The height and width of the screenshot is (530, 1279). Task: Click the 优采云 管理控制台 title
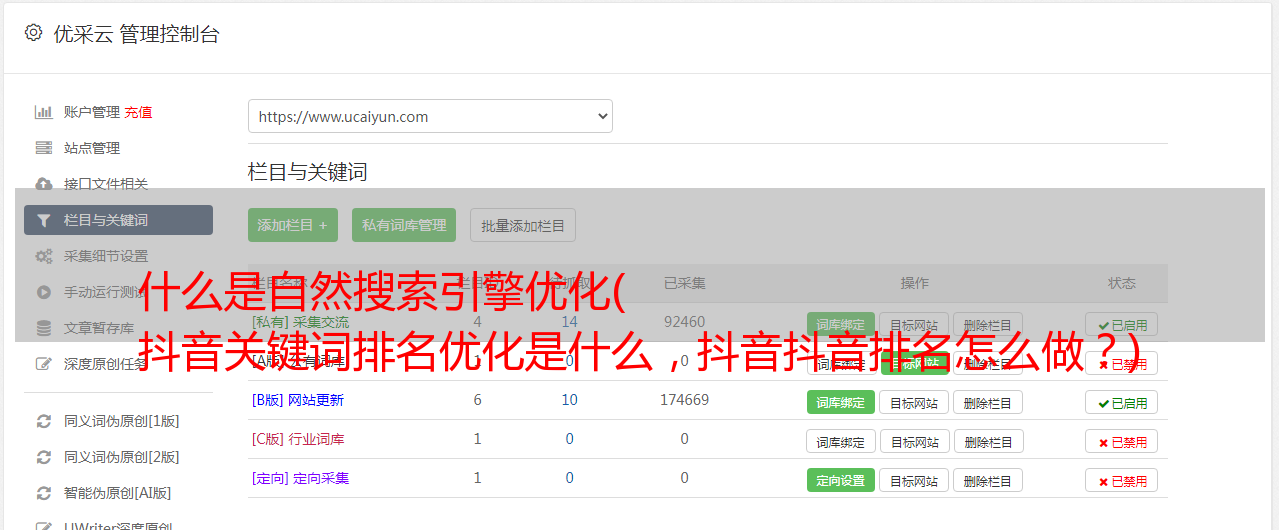tap(136, 34)
